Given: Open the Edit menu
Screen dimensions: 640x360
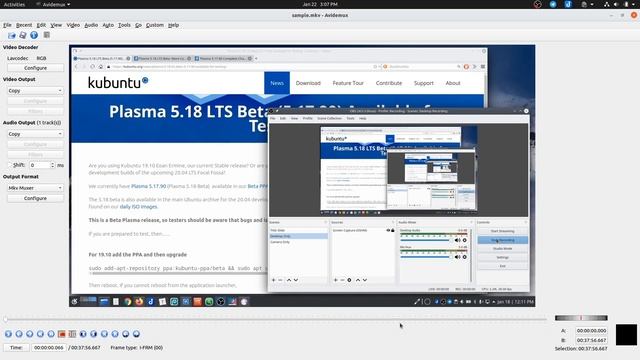Looking at the screenshot, I should (41, 25).
